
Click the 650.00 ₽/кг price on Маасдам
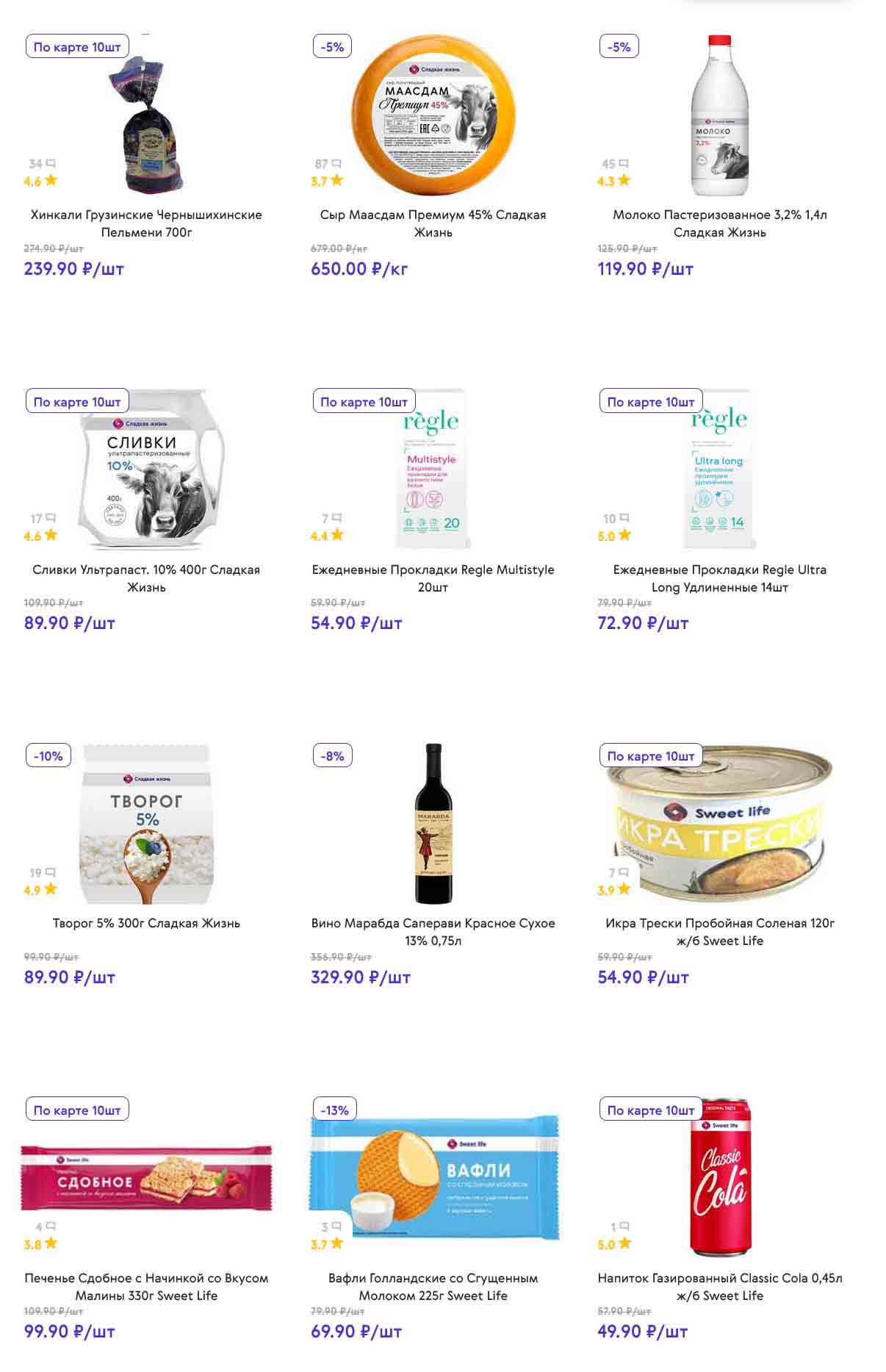click(x=359, y=269)
